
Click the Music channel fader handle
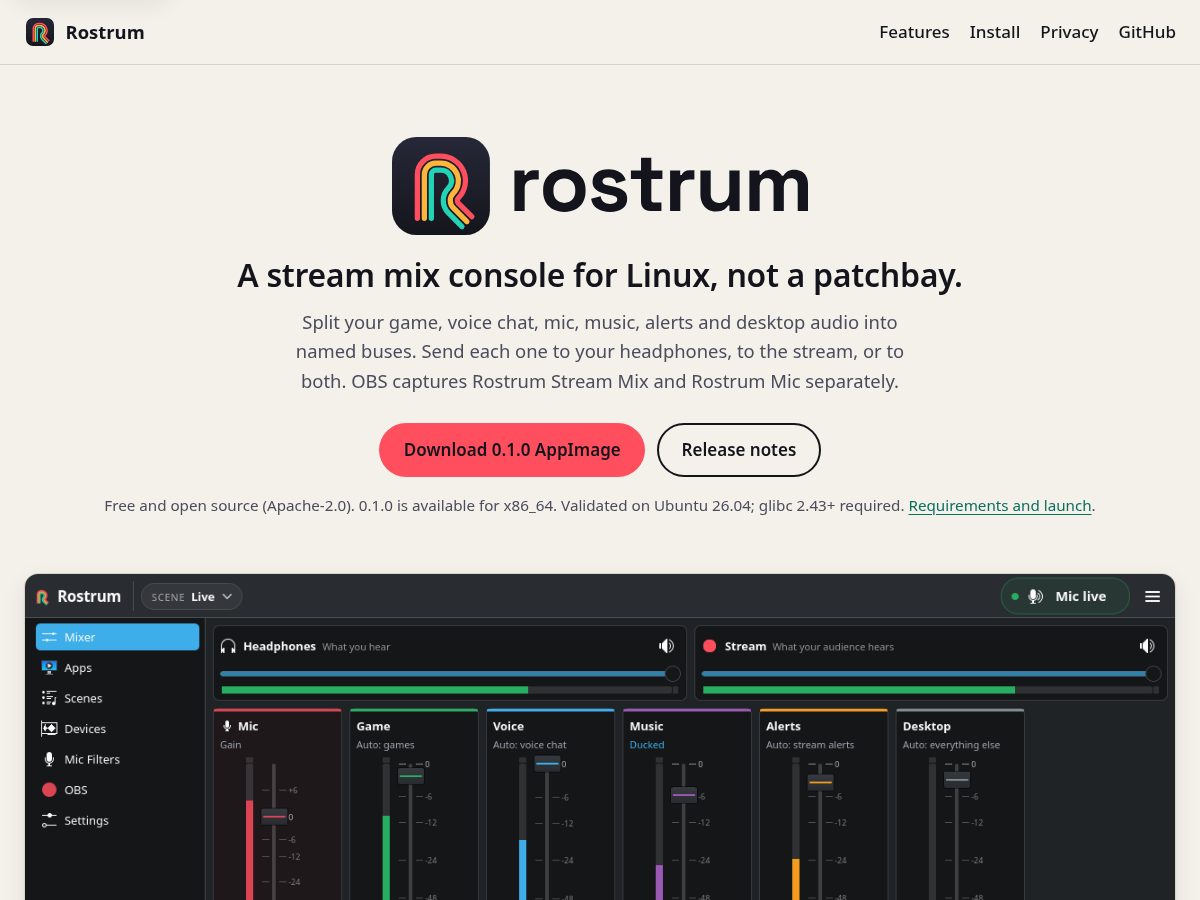684,795
